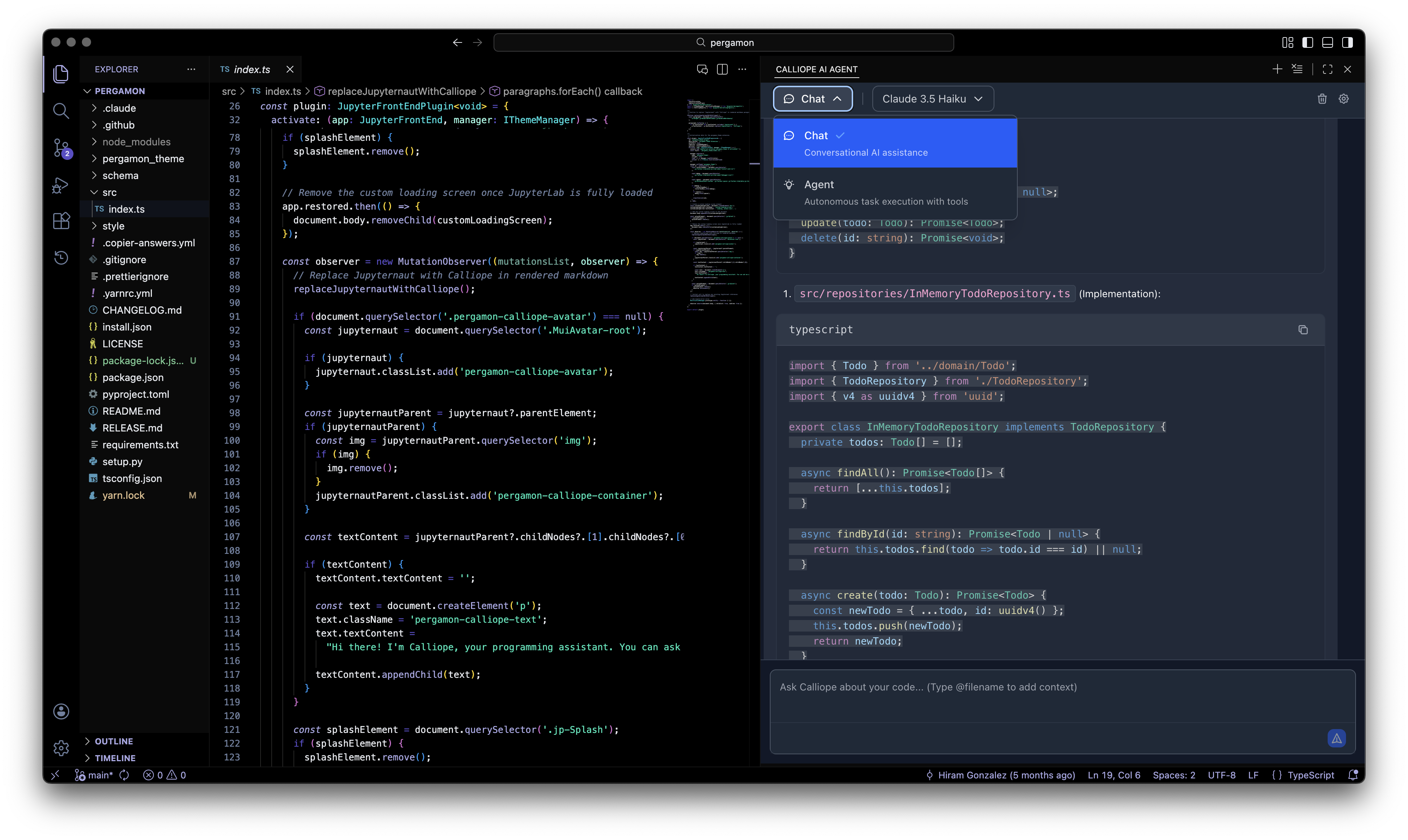Click the TypeScript language mode indicator
1408x840 pixels.
coord(1310,775)
